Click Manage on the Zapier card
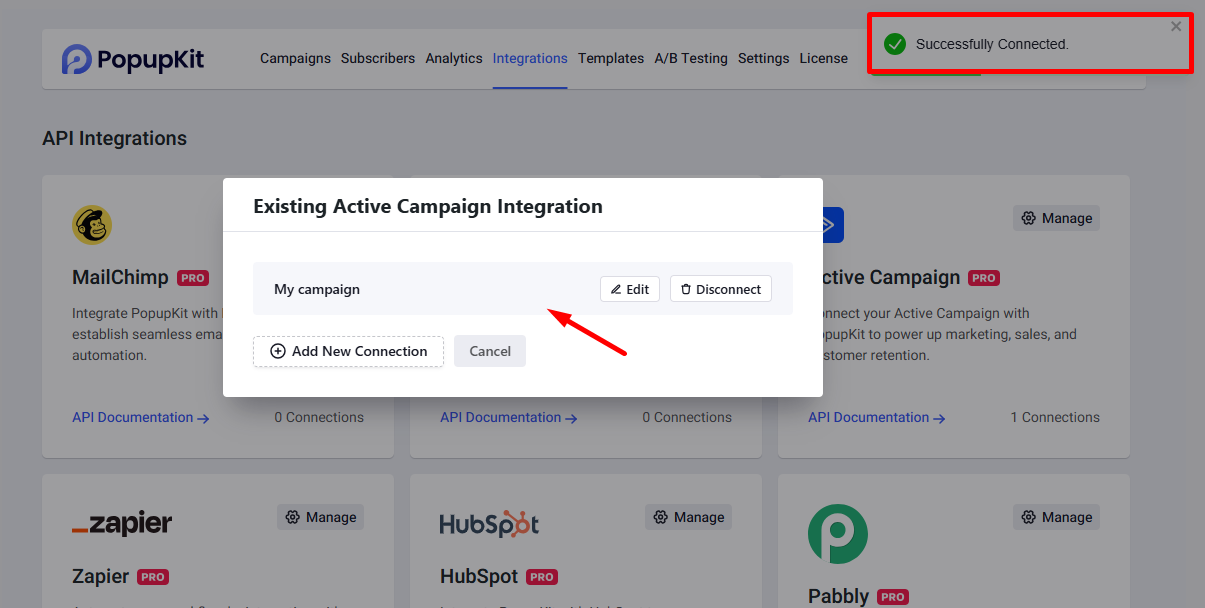Image resolution: width=1205 pixels, height=608 pixels. [320, 517]
